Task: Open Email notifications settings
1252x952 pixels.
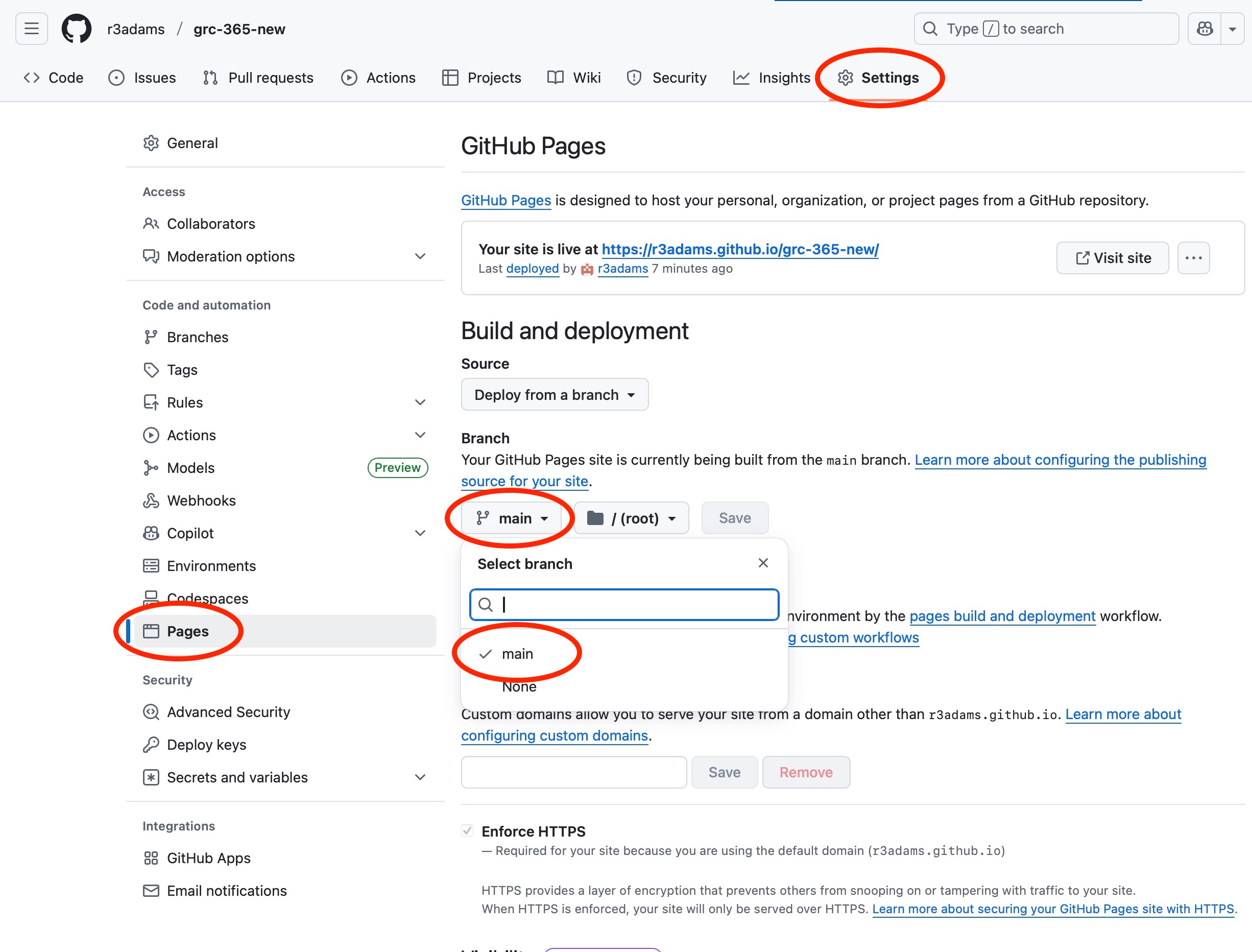Action: (x=285, y=891)
